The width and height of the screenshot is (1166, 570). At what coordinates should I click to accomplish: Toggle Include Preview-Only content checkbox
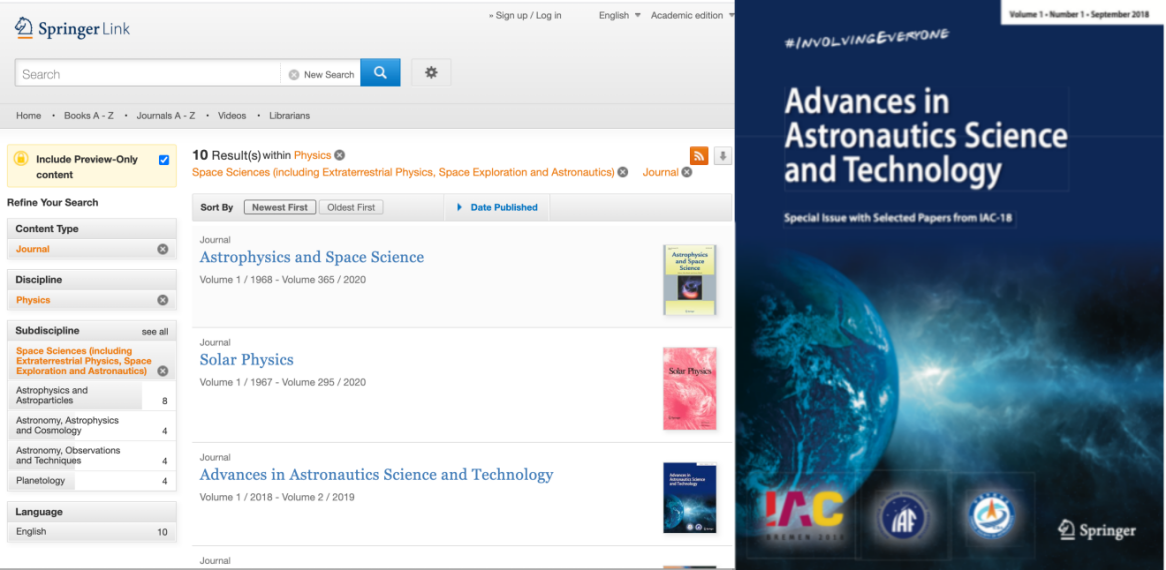164,160
